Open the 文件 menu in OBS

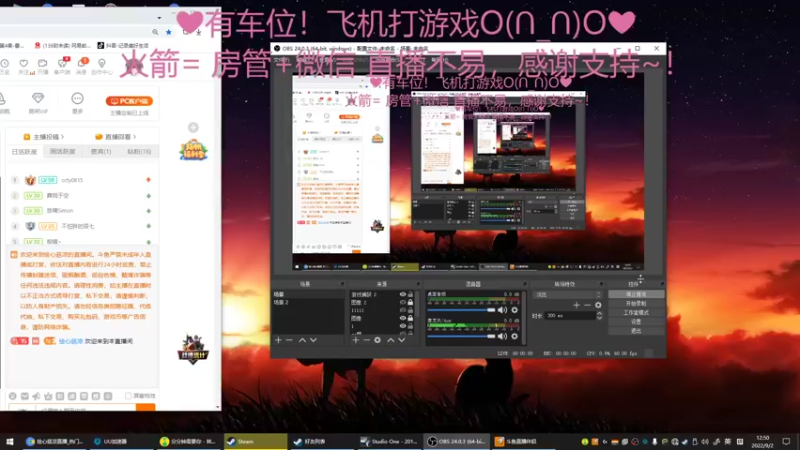coord(281,60)
